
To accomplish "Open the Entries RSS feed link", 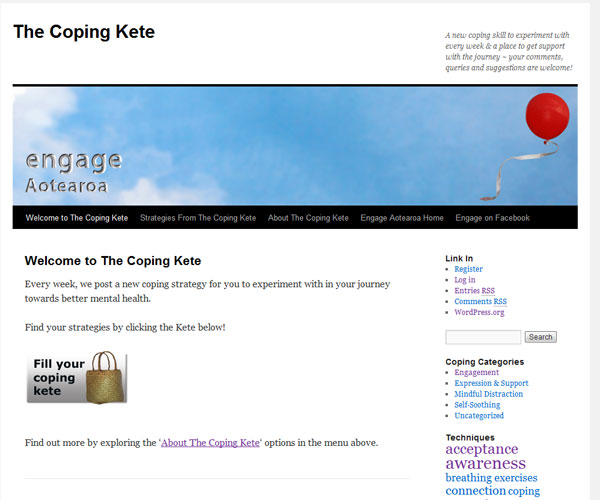I will tap(474, 290).
